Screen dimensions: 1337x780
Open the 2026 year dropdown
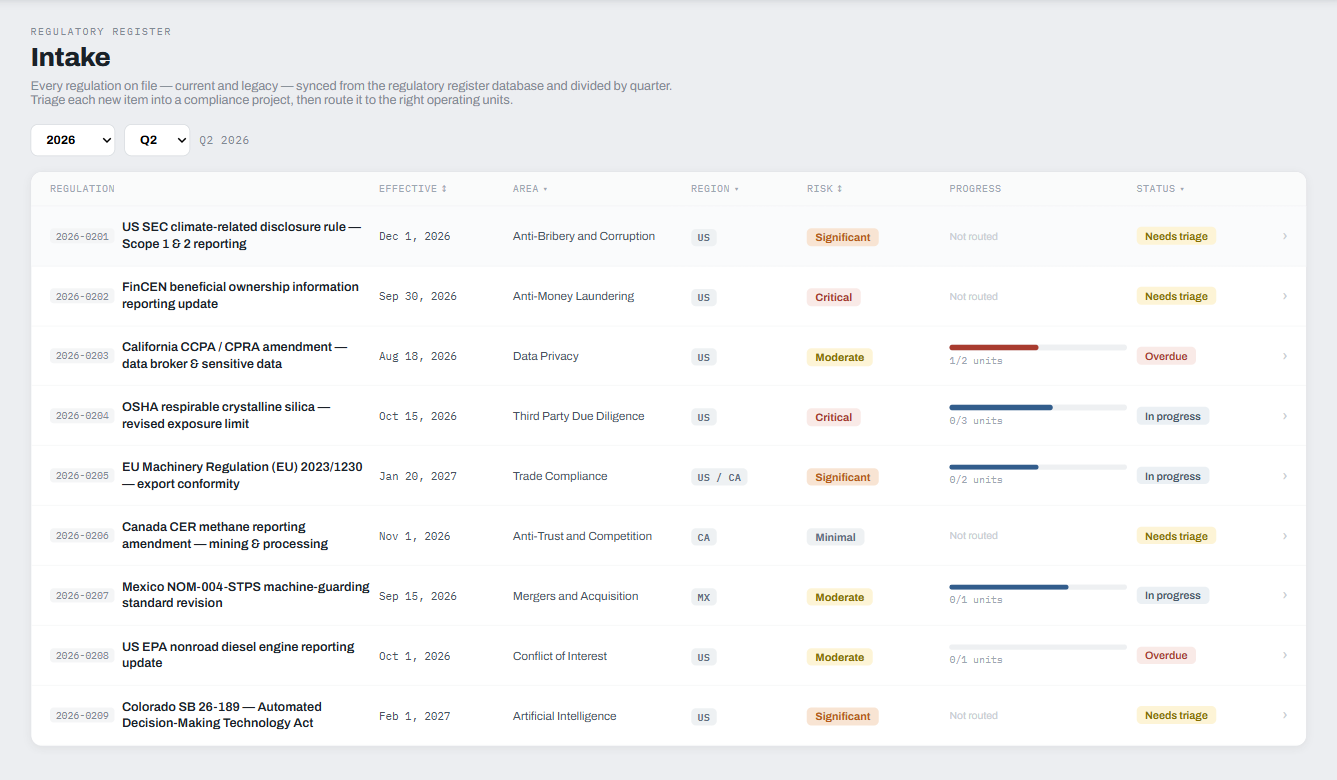tap(73, 140)
